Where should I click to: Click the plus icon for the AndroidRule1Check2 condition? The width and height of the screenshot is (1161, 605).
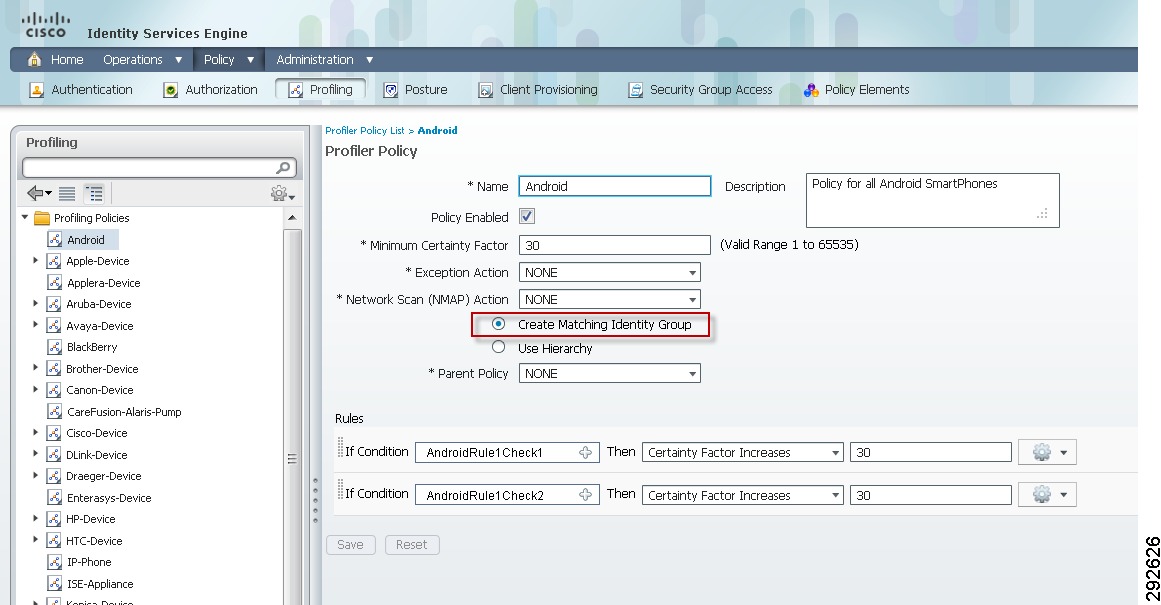coord(586,495)
